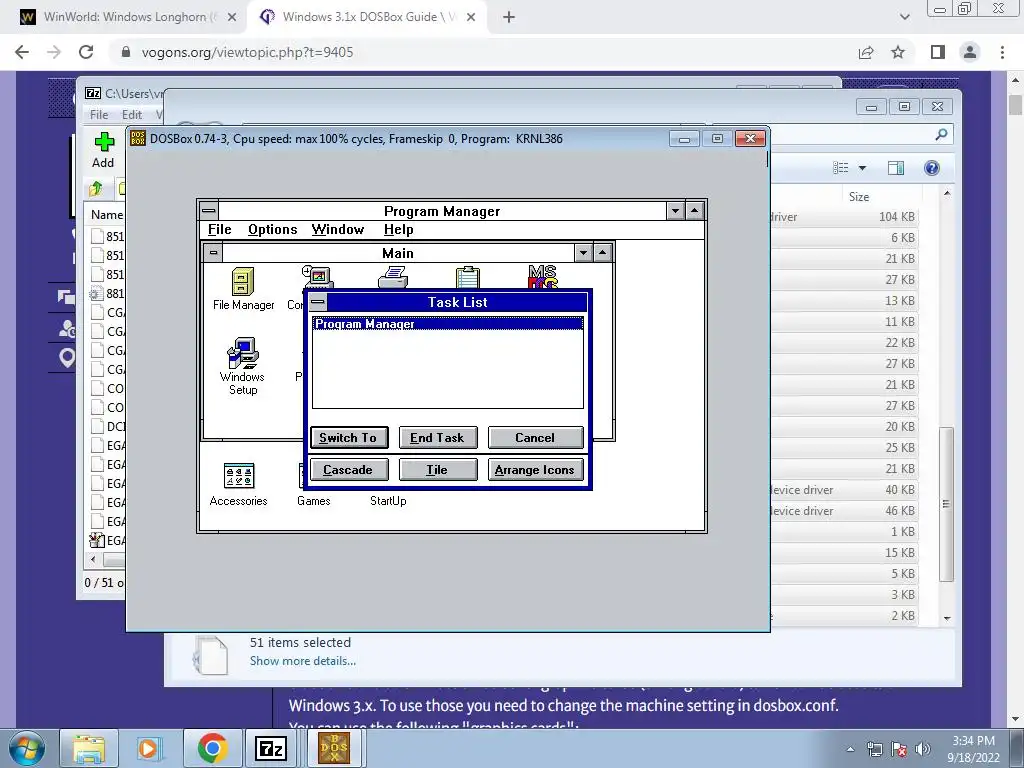Open the 7-Zip File menu

coord(99,114)
